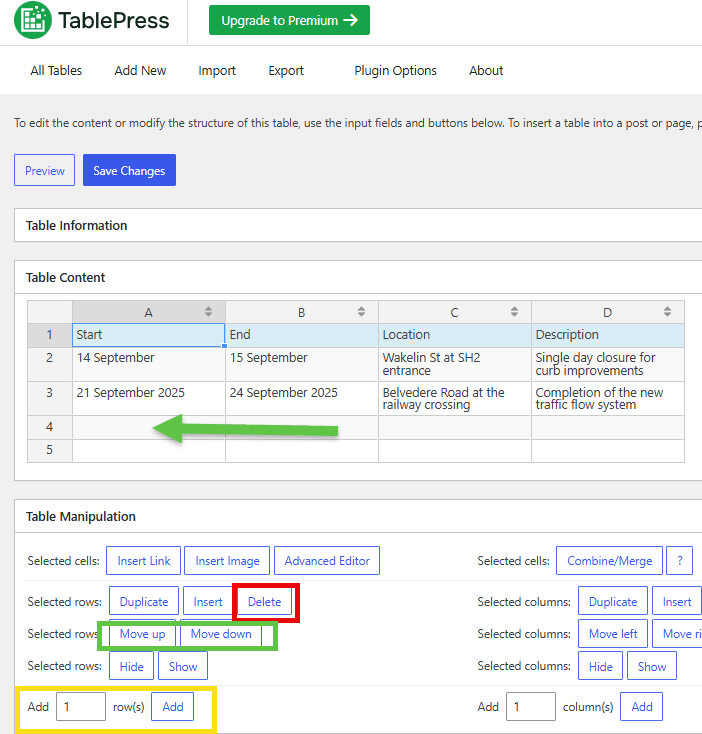Select row 1 header
Viewport: 702px width, 734px height.
[50, 335]
